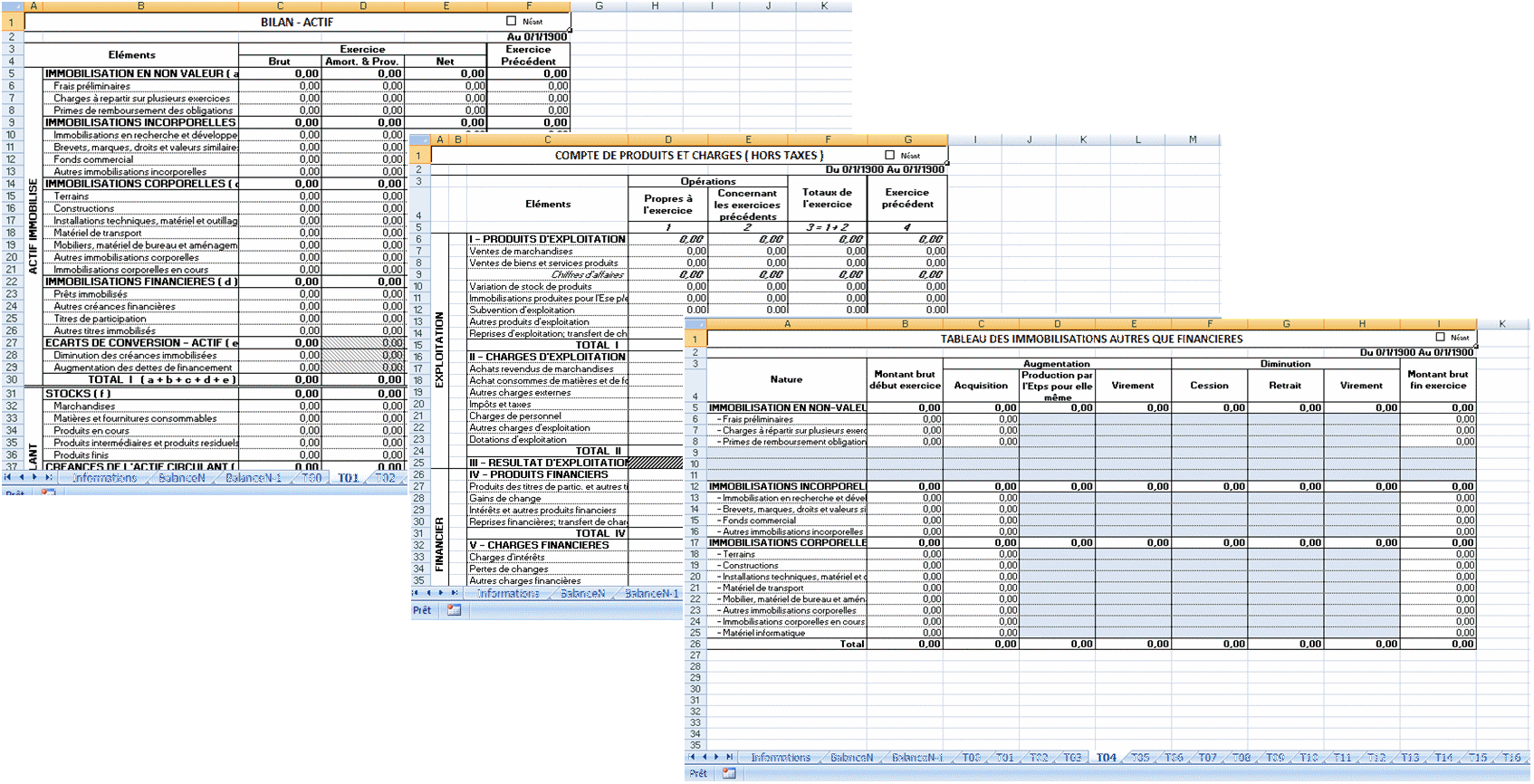This screenshot has width=1534, height=784.
Task: Jump to first sheet in Bilan Actif window
Action: point(8,477)
